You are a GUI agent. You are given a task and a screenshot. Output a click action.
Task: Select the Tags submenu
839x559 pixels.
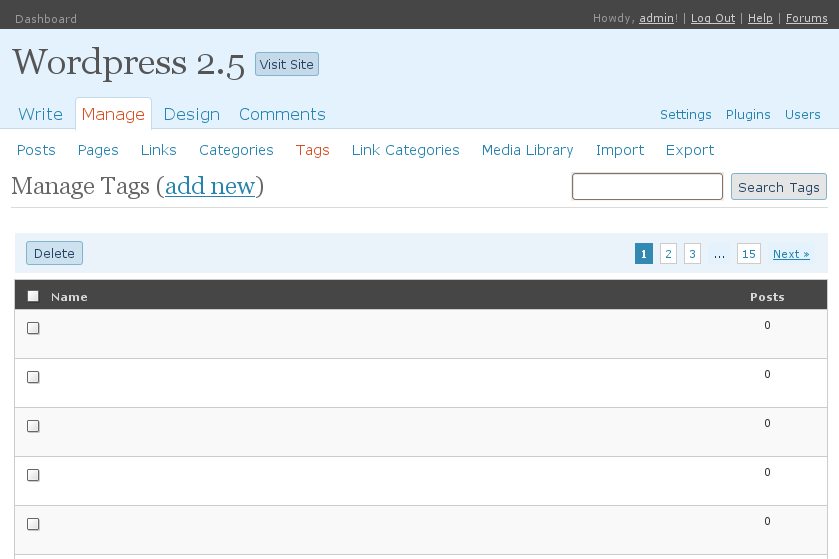pyautogui.click(x=312, y=150)
